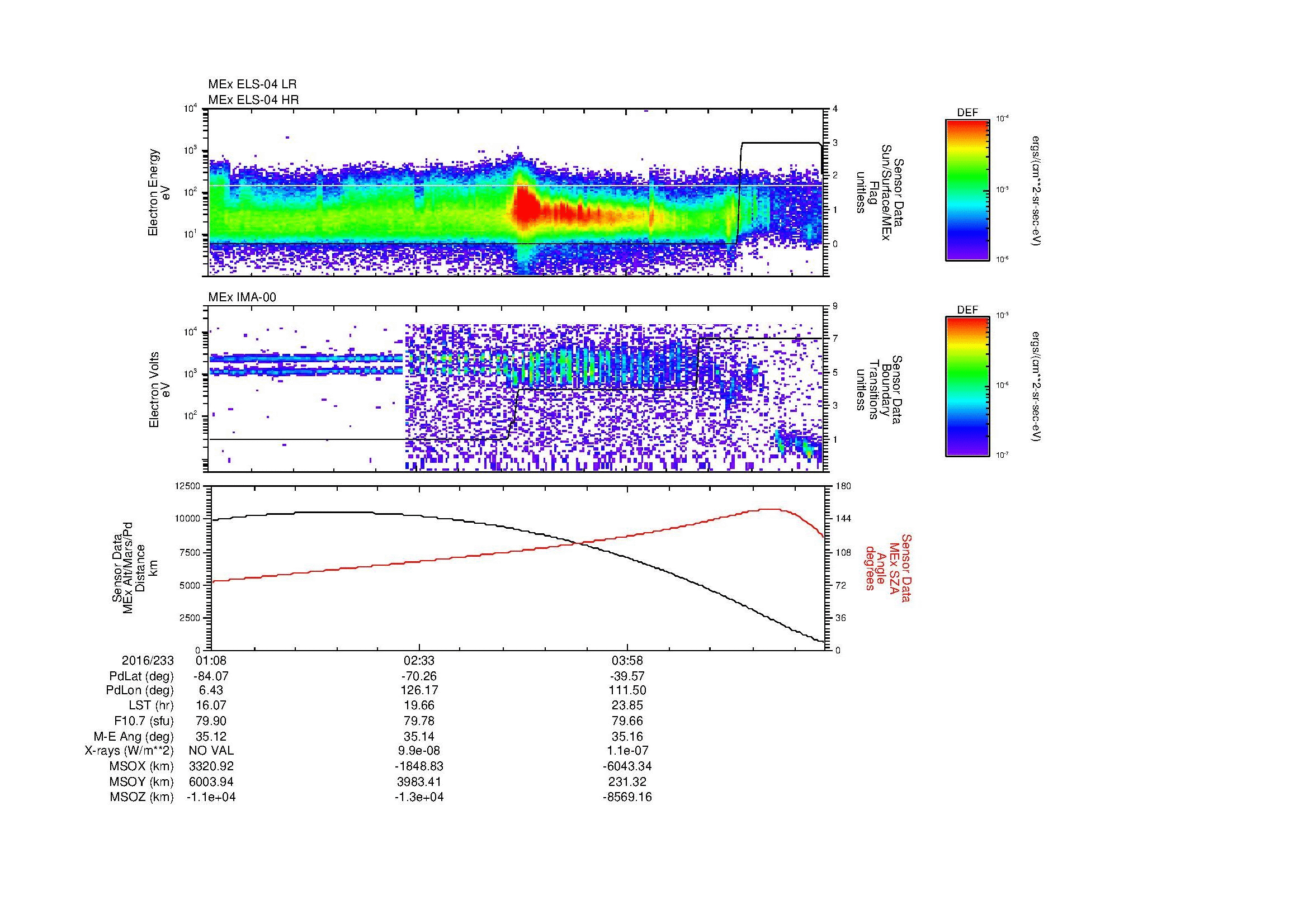Click the 'F10.7 (sfu)' row label
Image resolution: width=1308 pixels, height=924 pixels.
click(x=144, y=721)
